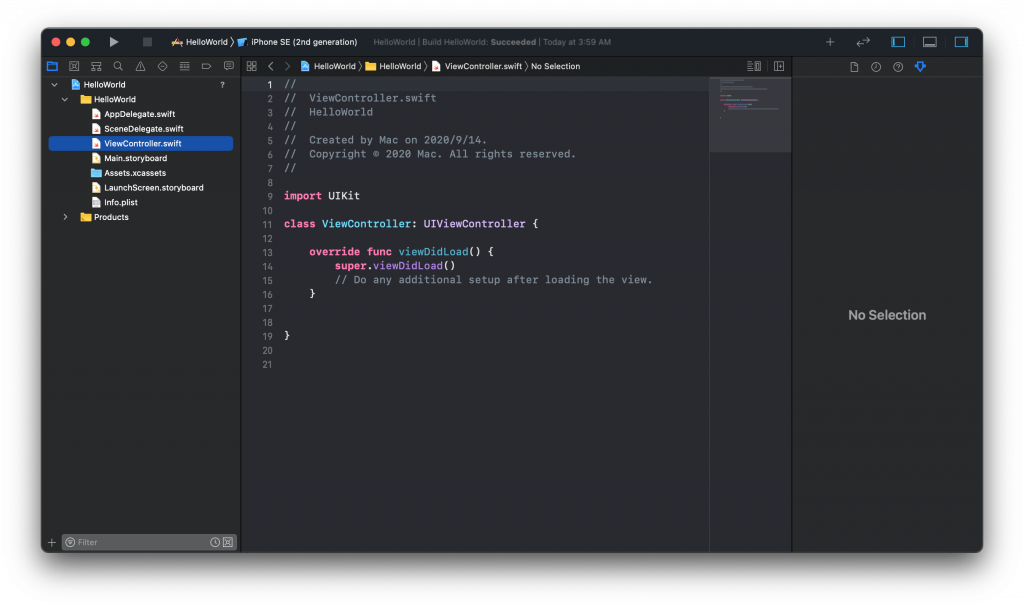The height and width of the screenshot is (607, 1024).
Task: Click HelloWorld folder in the jump bar
Action: pos(394,66)
